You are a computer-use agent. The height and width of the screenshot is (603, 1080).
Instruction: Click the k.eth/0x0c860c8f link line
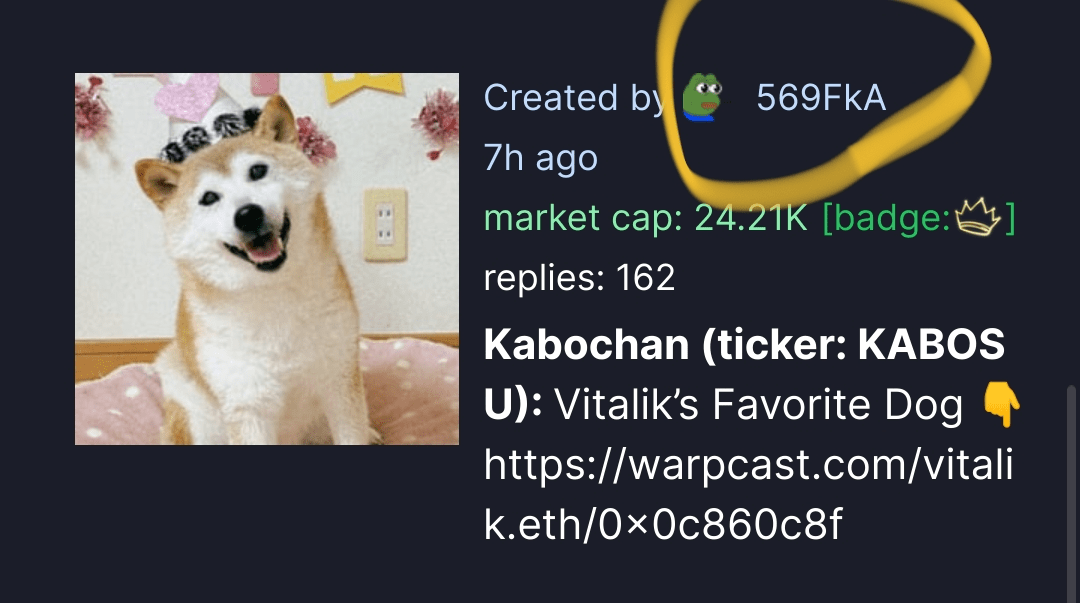click(663, 524)
